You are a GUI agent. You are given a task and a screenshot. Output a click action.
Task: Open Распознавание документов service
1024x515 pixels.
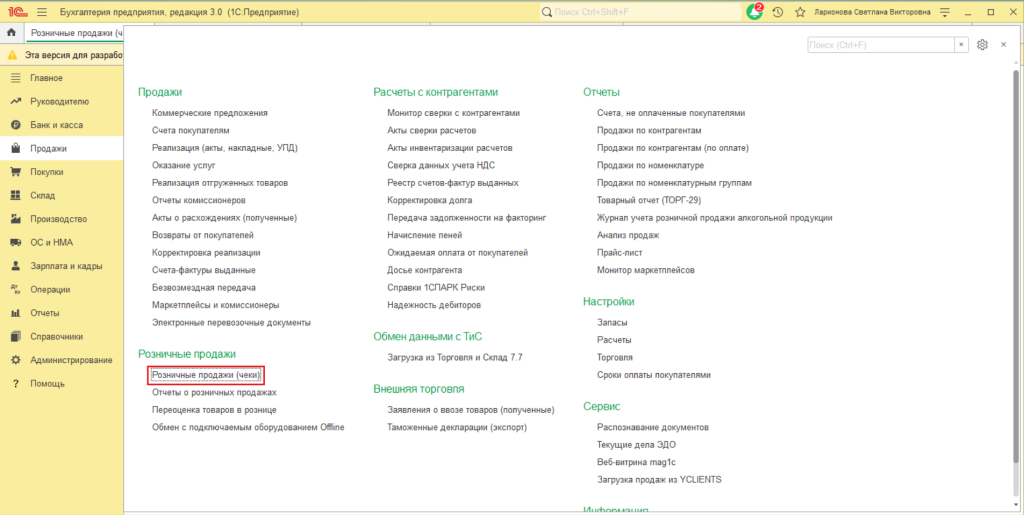coord(652,428)
